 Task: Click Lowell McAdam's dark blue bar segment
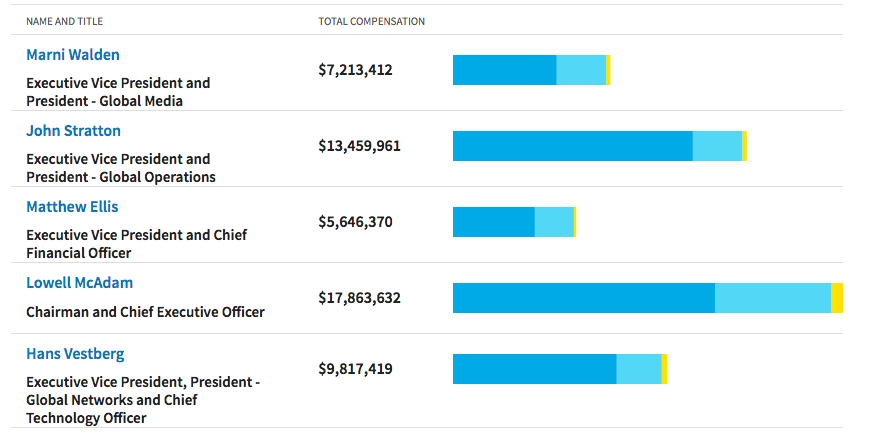point(584,298)
